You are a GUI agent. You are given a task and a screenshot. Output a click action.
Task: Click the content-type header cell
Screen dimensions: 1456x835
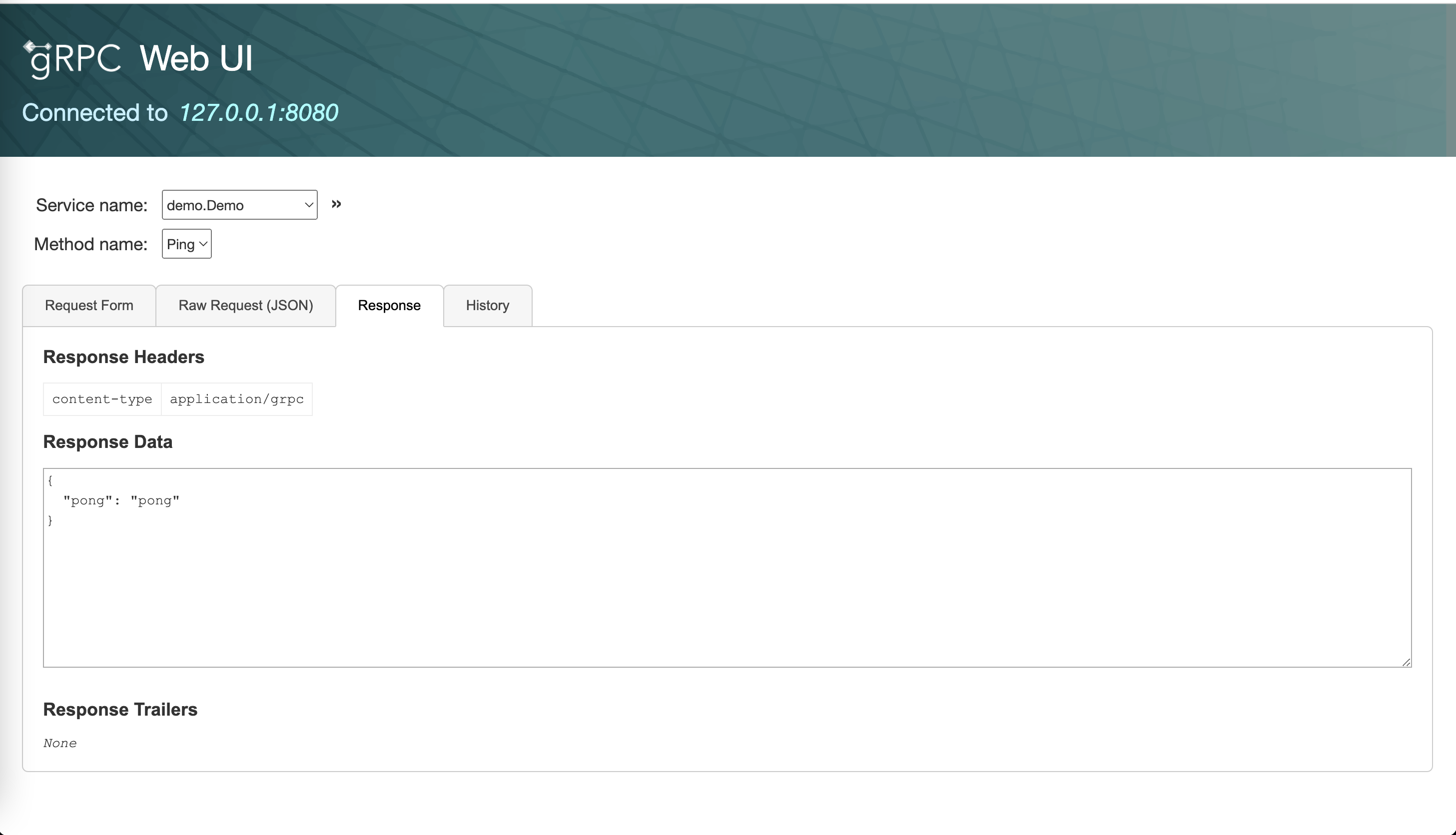click(102, 399)
